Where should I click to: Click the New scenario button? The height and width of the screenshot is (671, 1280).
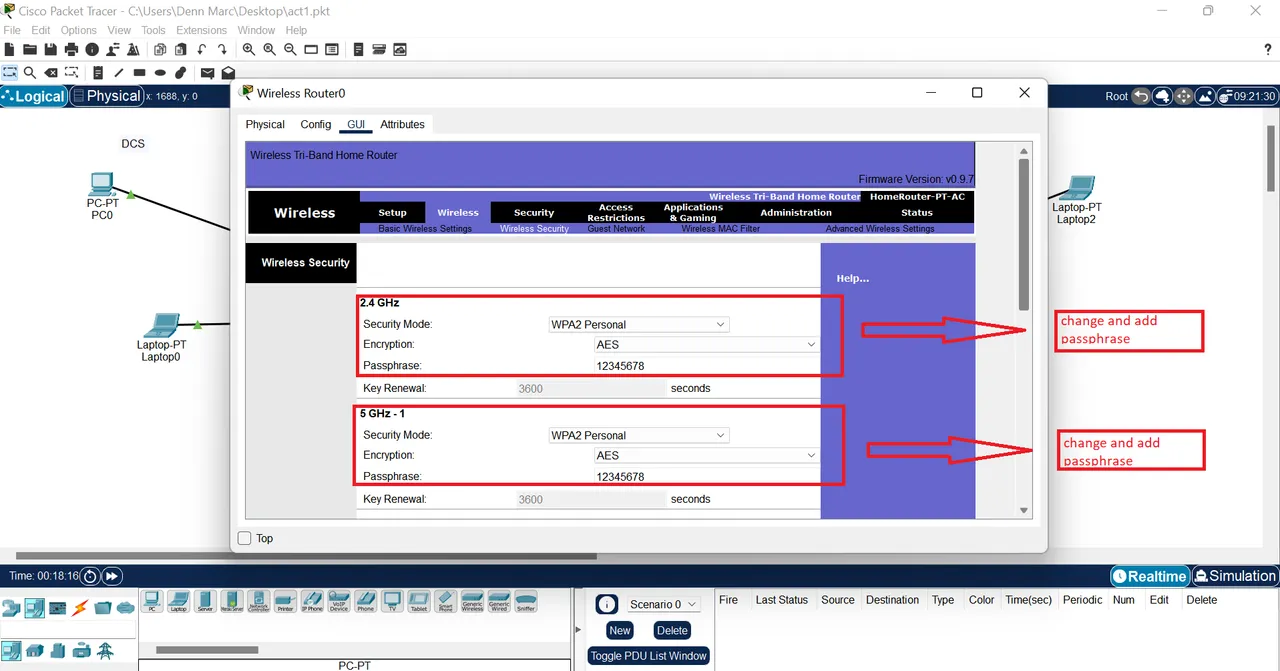coord(620,630)
